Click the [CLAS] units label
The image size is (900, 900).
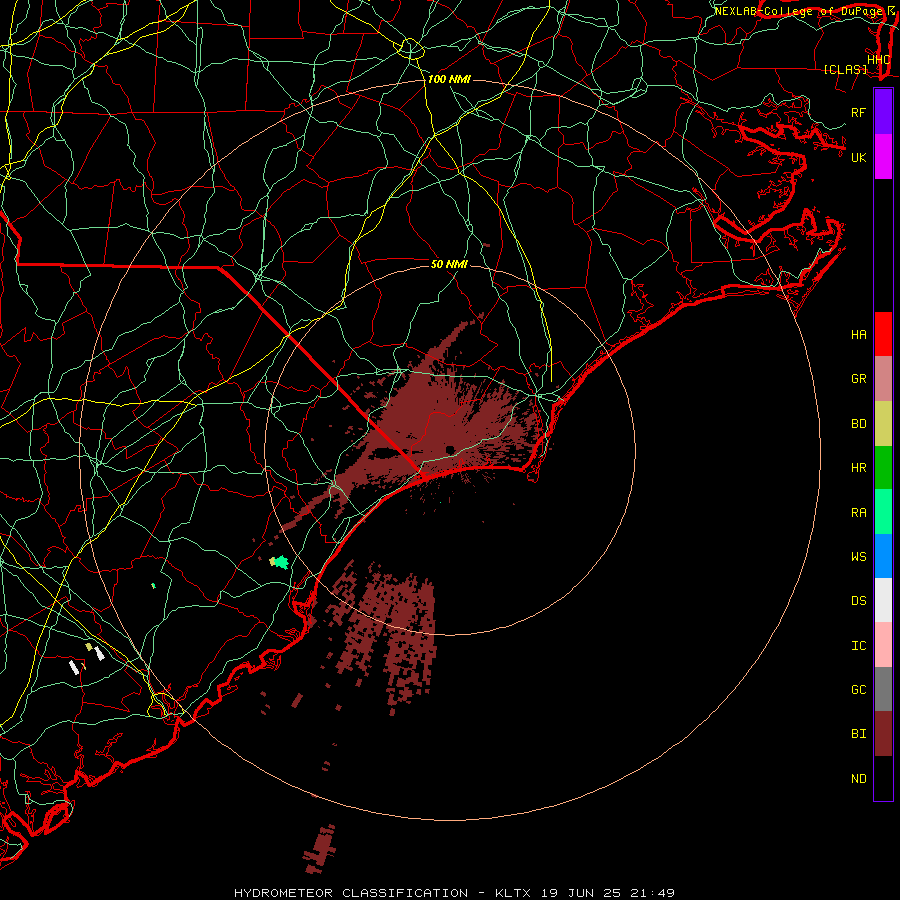point(845,69)
